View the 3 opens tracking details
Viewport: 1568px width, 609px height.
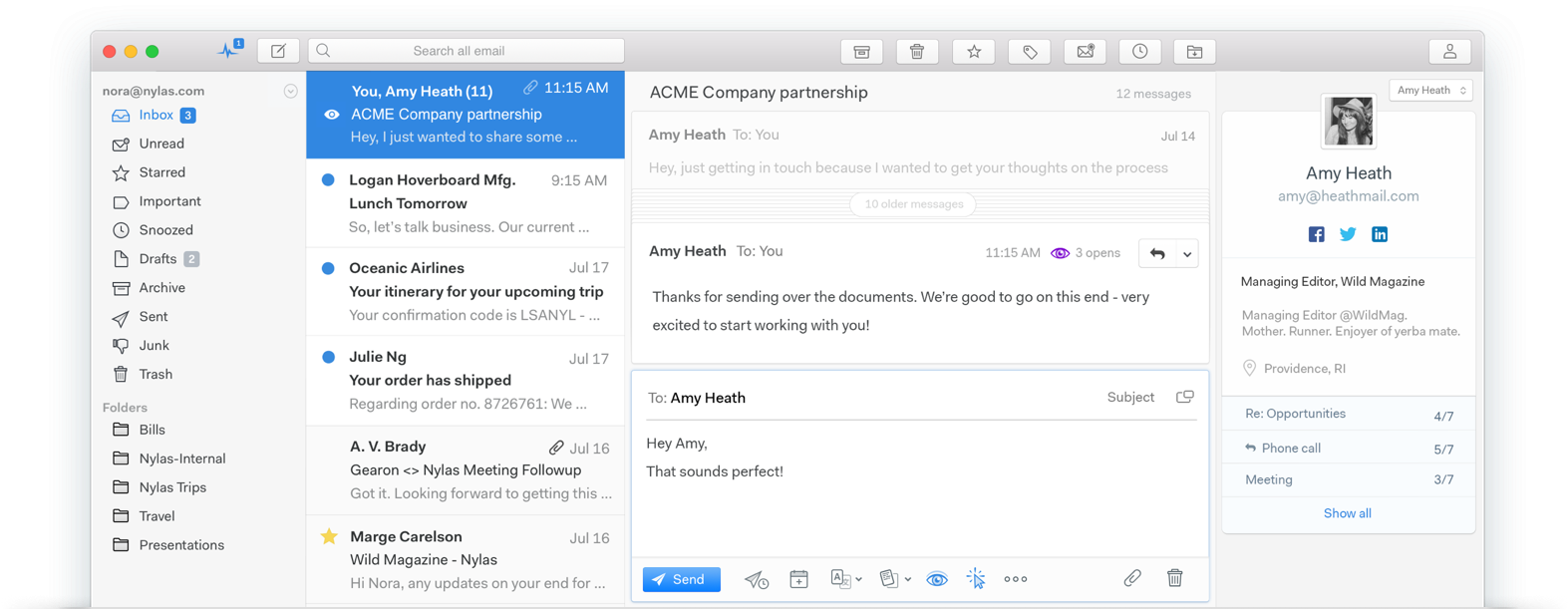pos(1086,253)
